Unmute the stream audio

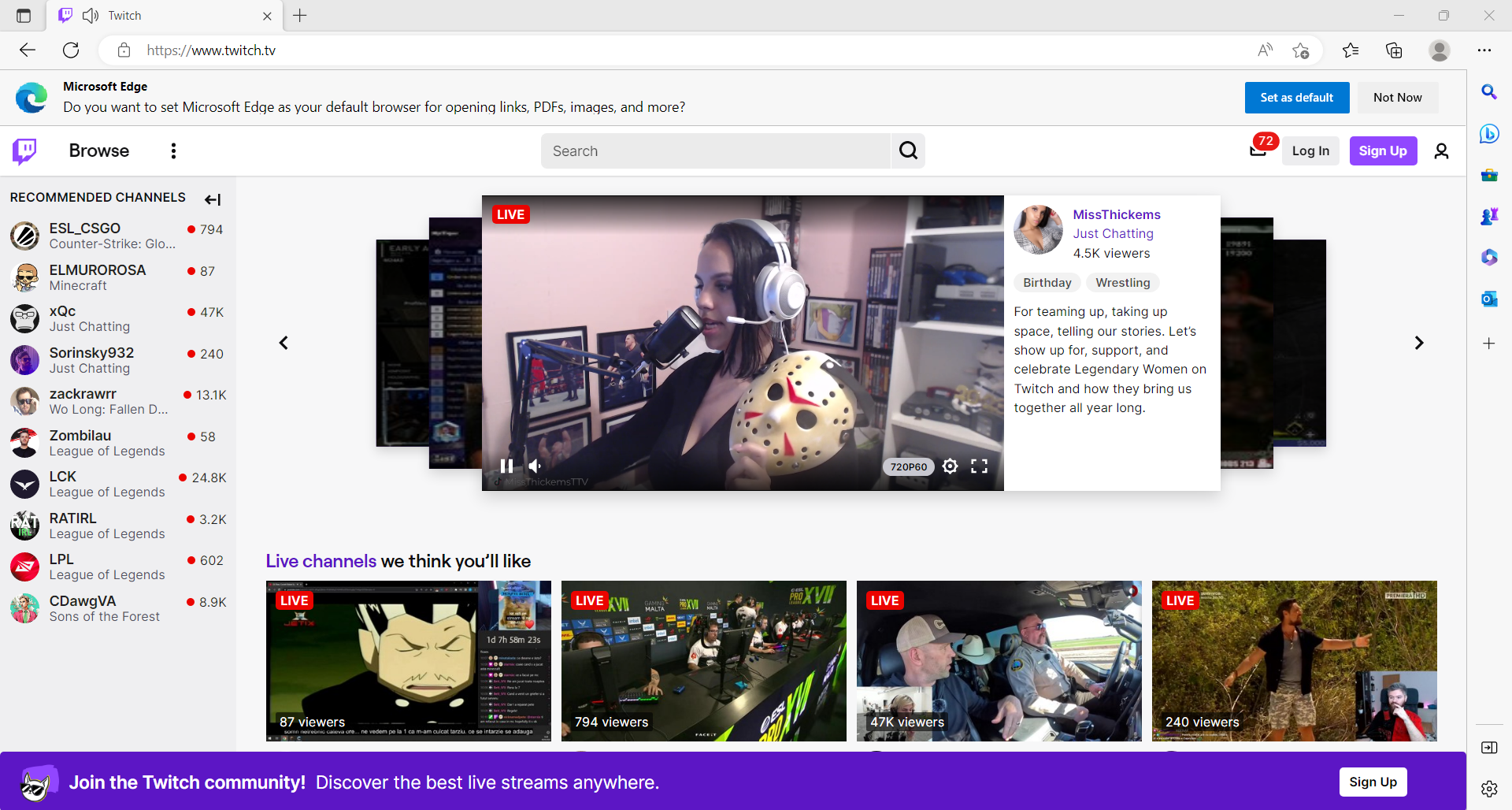[535, 466]
